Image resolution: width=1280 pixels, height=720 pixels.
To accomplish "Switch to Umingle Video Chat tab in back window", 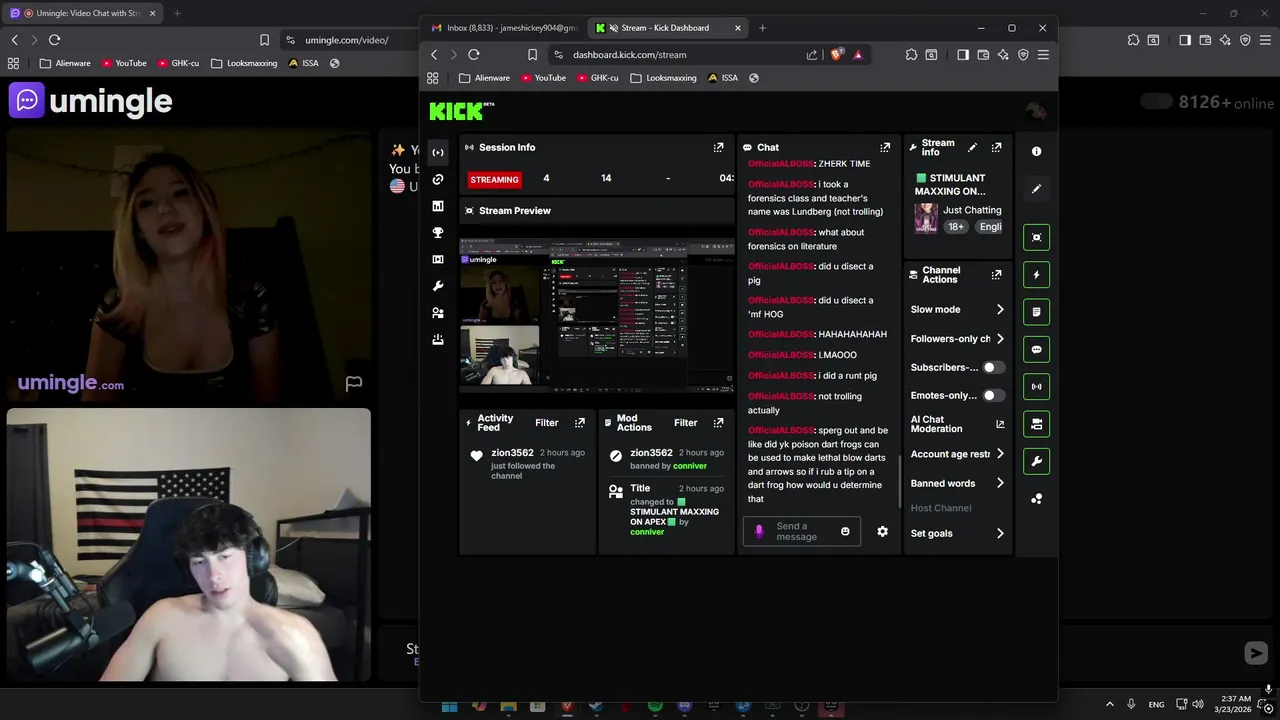I will 81,13.
